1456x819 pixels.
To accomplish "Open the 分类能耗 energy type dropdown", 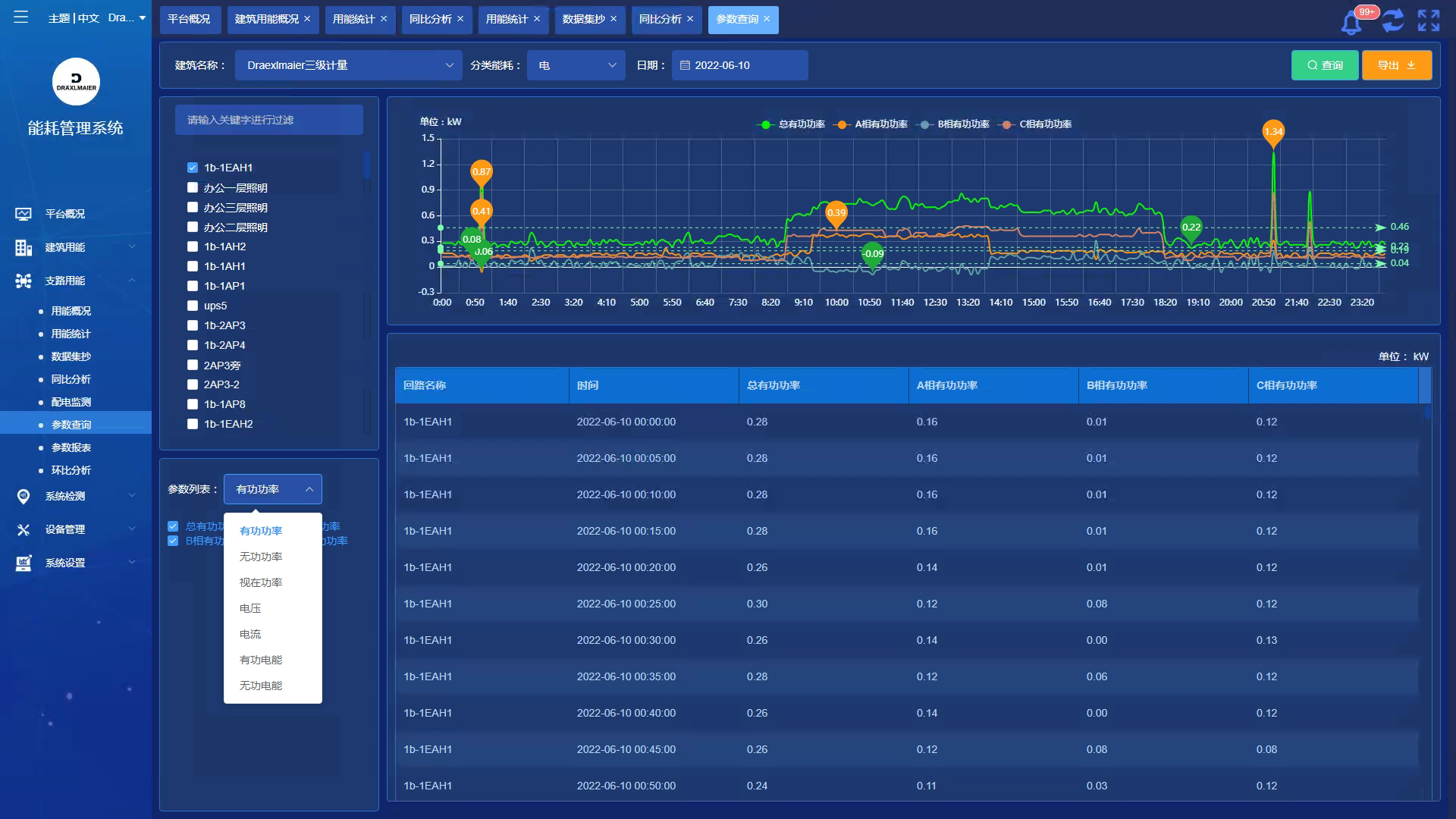I will point(576,65).
